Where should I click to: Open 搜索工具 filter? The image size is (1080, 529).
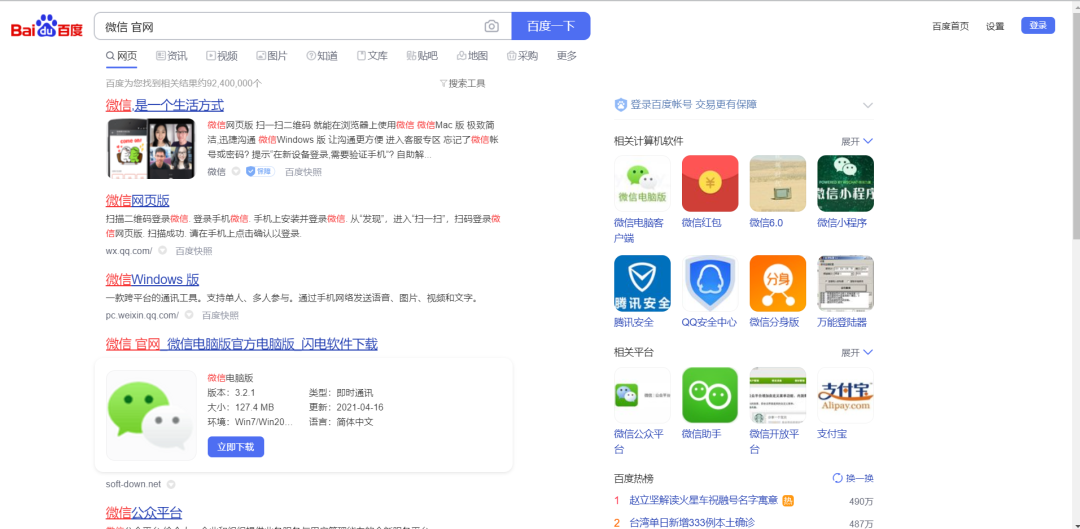pos(462,83)
